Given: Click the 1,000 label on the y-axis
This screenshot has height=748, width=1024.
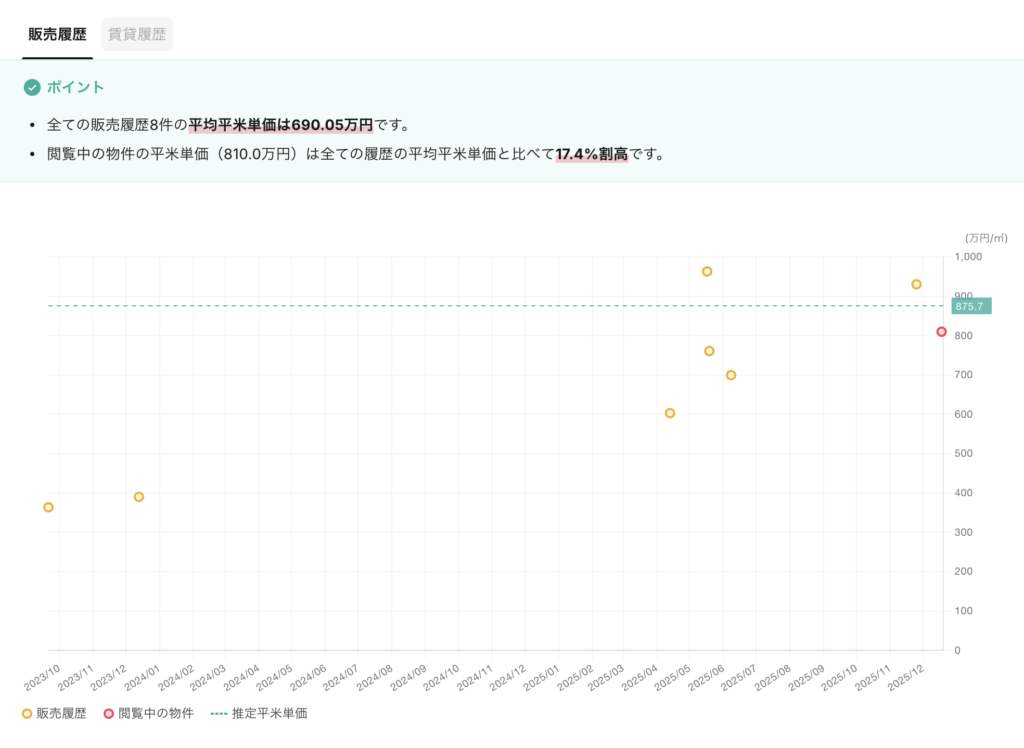Looking at the screenshot, I should [969, 257].
